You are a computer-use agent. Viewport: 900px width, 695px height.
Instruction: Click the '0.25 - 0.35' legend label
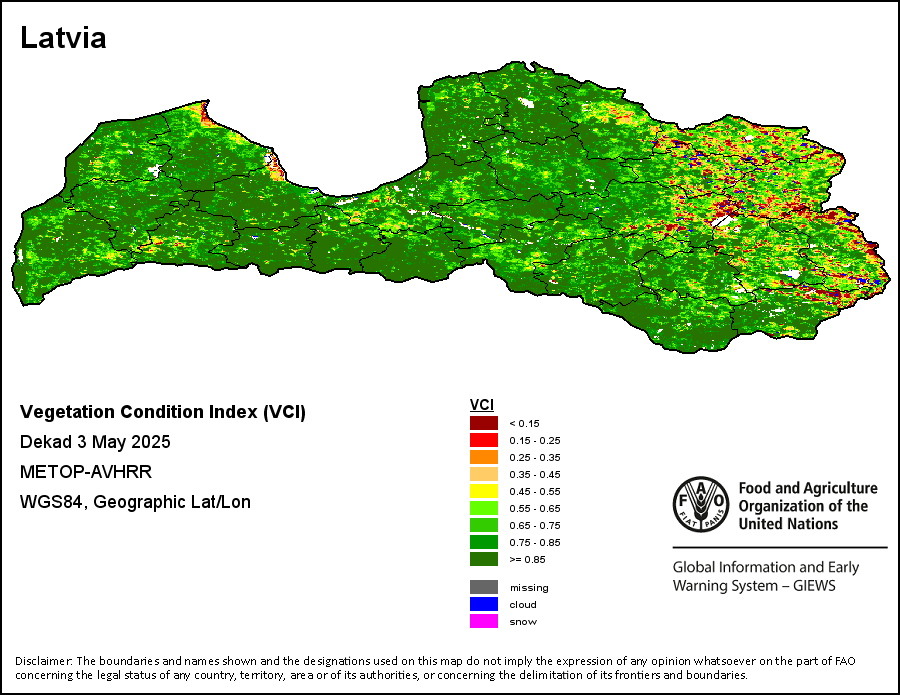[x=535, y=458]
